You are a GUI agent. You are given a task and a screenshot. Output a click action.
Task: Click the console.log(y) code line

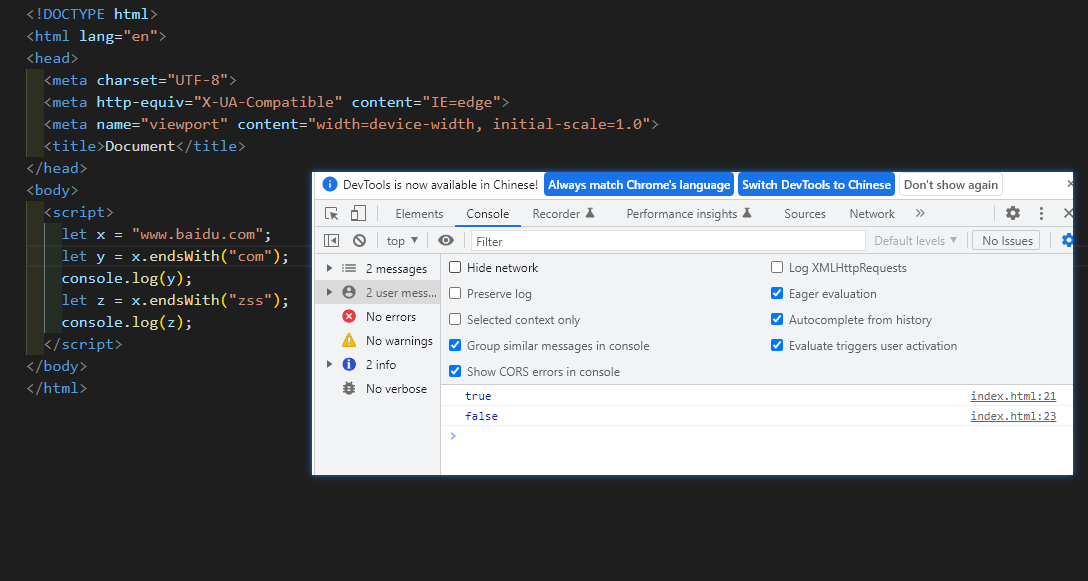click(126, 278)
